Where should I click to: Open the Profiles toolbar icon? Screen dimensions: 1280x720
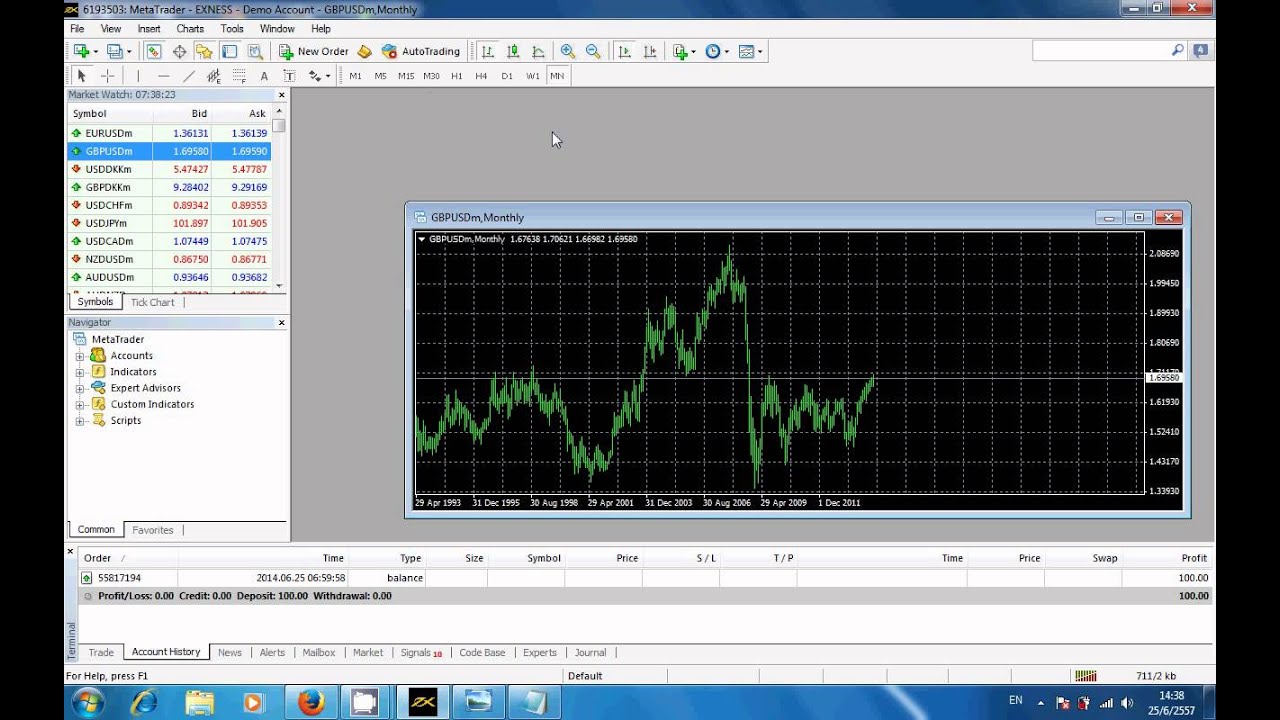[x=115, y=51]
